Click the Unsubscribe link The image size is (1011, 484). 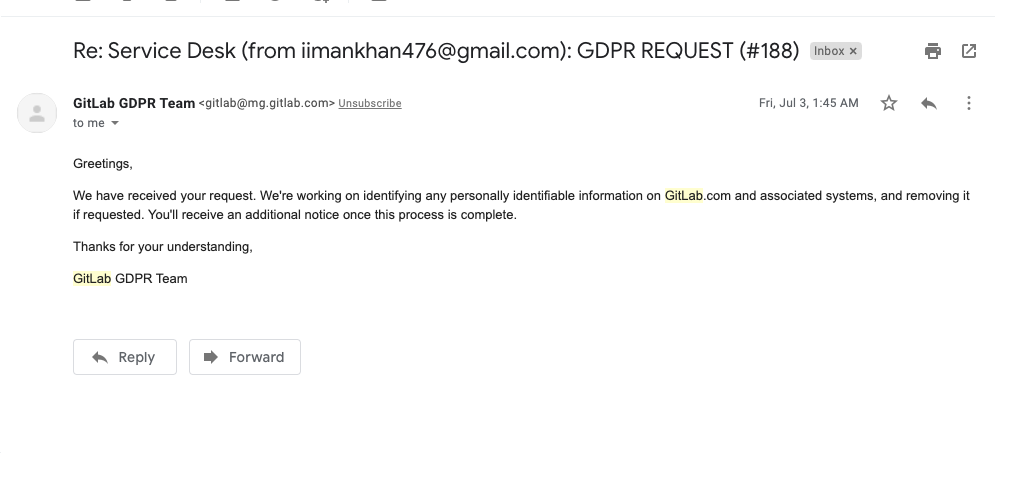click(x=370, y=104)
